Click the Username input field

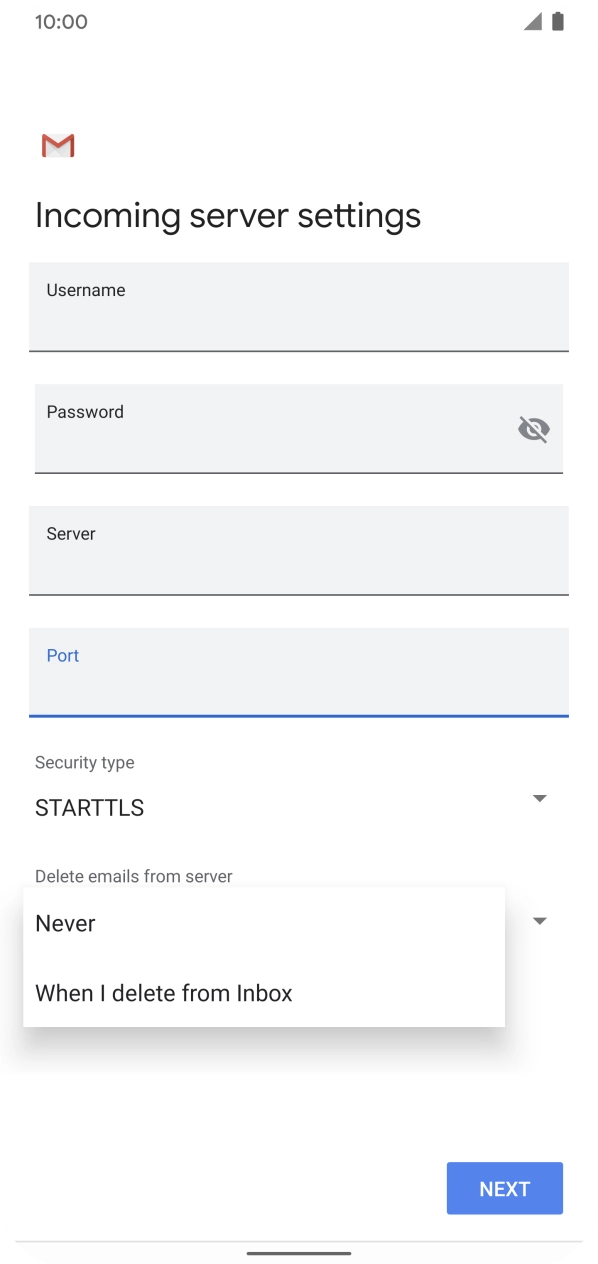[x=299, y=307]
